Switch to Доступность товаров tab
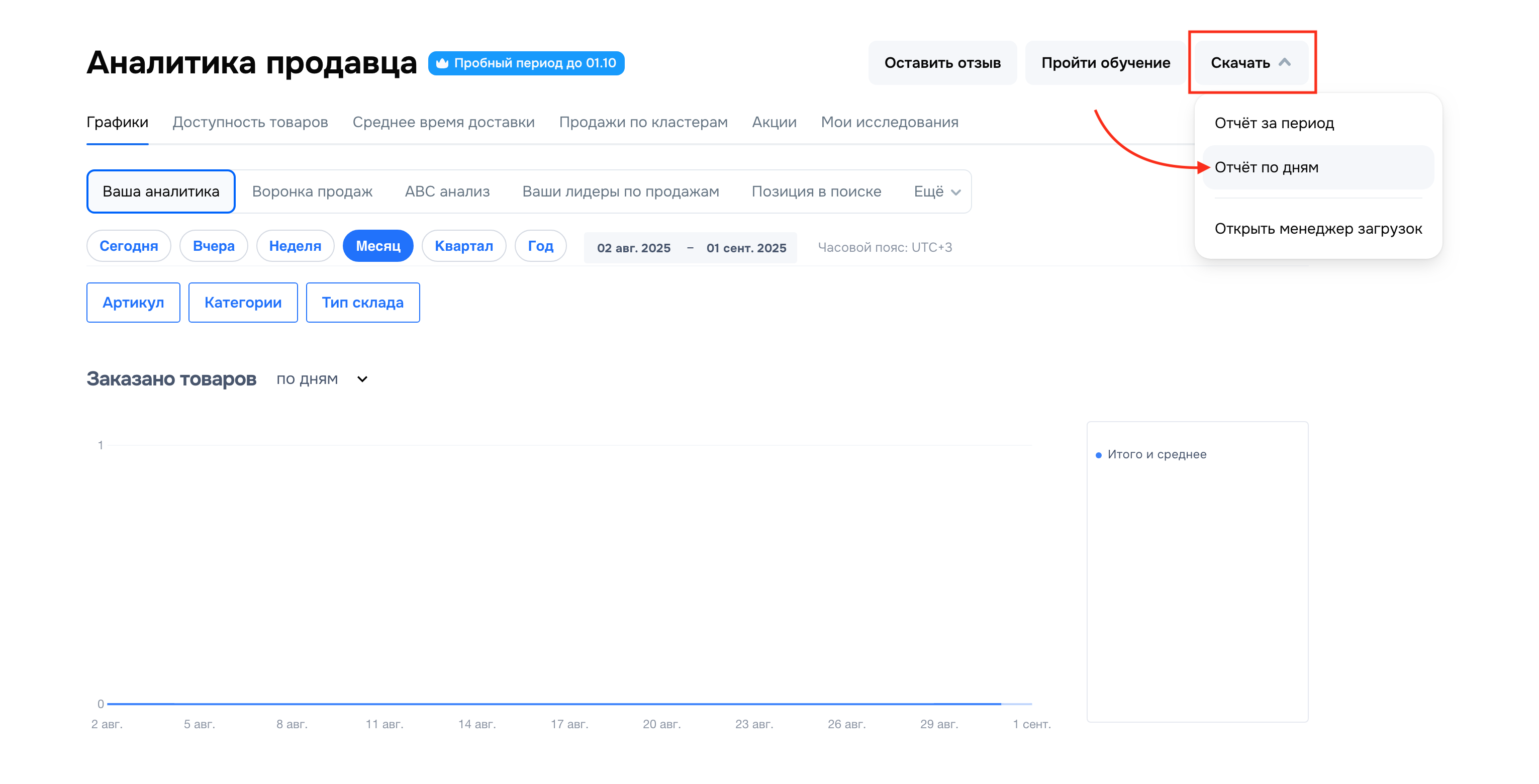1539x784 pixels. click(x=250, y=122)
